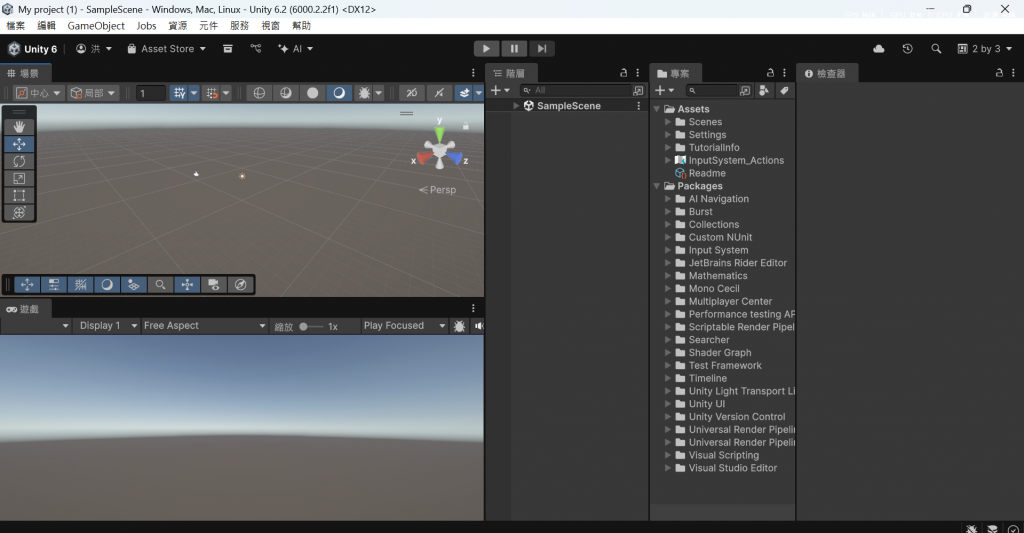Toggle the Inspector panel lock
The height and width of the screenshot is (533, 1024).
tap(999, 73)
